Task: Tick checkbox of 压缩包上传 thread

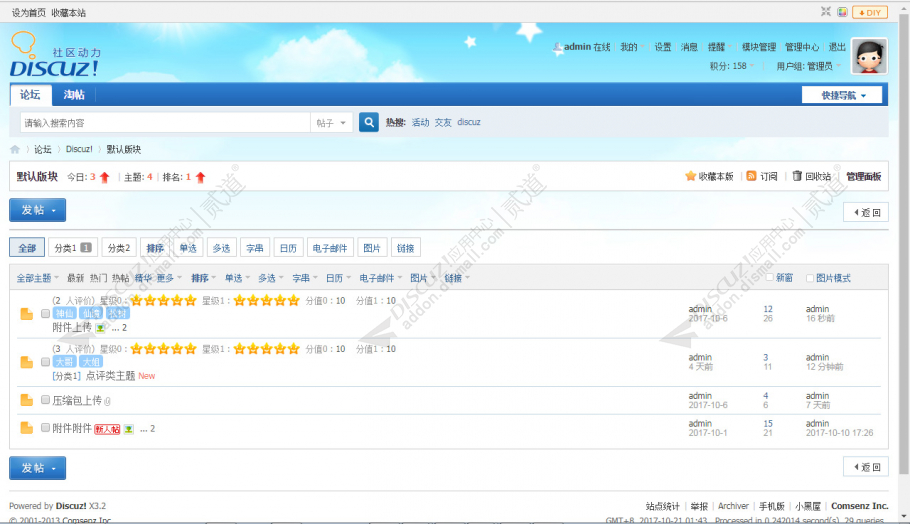Action: 45,399
